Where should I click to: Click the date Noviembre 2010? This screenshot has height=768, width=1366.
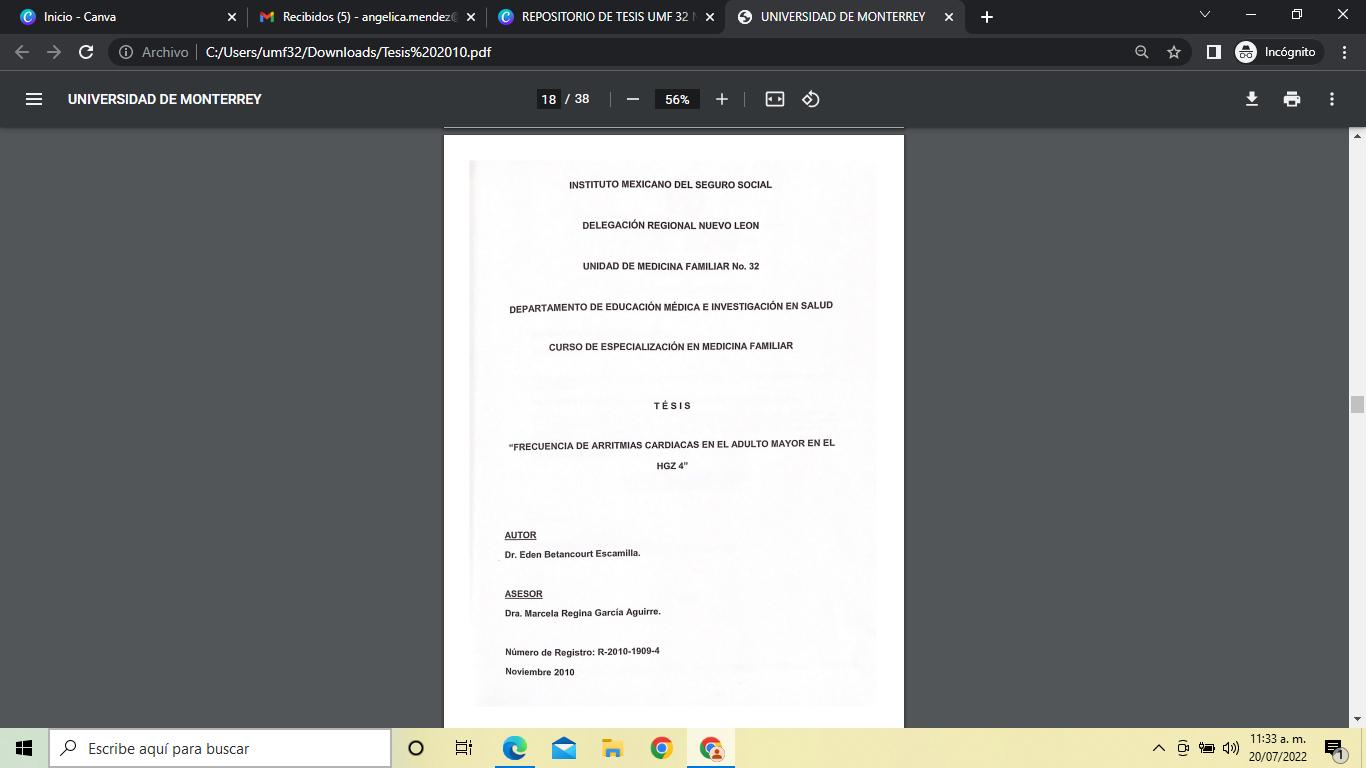[540, 672]
